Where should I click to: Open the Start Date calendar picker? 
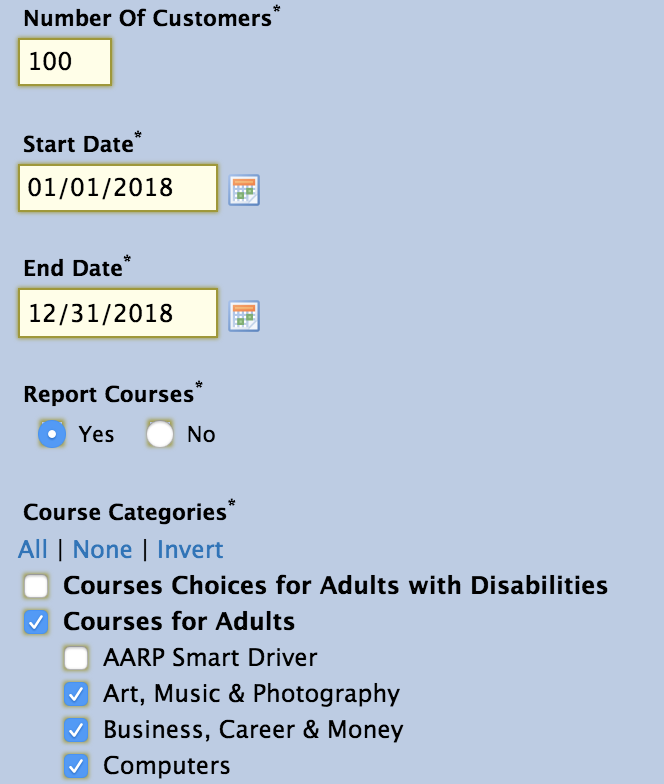[244, 190]
